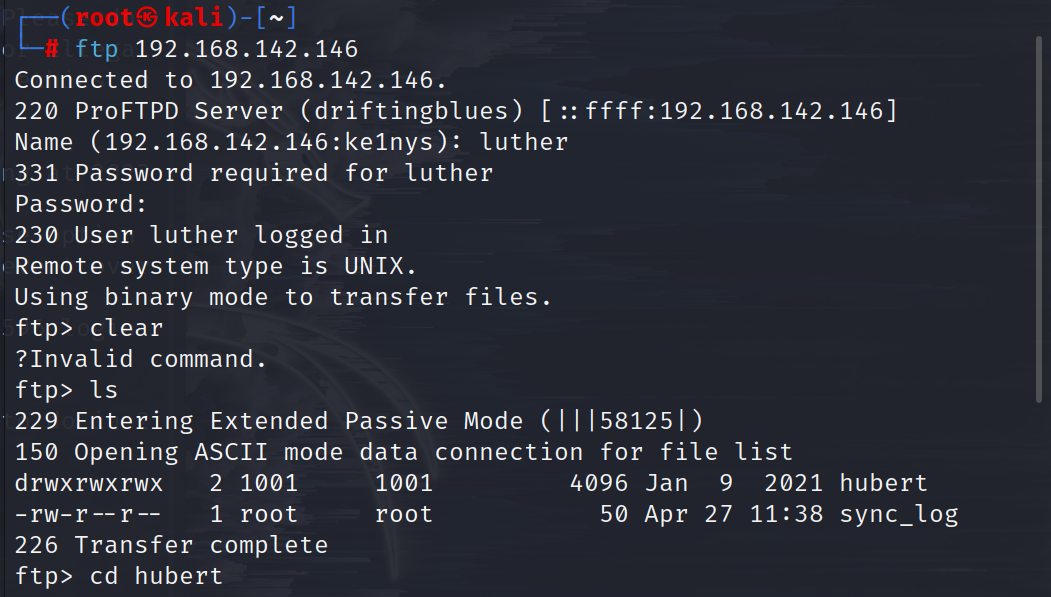Click the '?Invalid command.' message
The image size is (1051, 597).
(x=141, y=359)
